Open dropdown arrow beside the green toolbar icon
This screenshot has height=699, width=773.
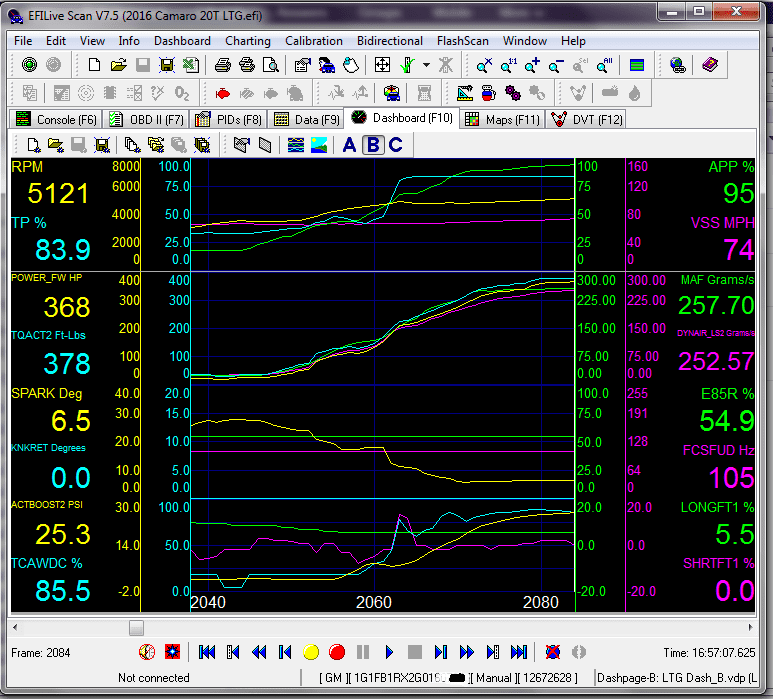click(x=427, y=65)
